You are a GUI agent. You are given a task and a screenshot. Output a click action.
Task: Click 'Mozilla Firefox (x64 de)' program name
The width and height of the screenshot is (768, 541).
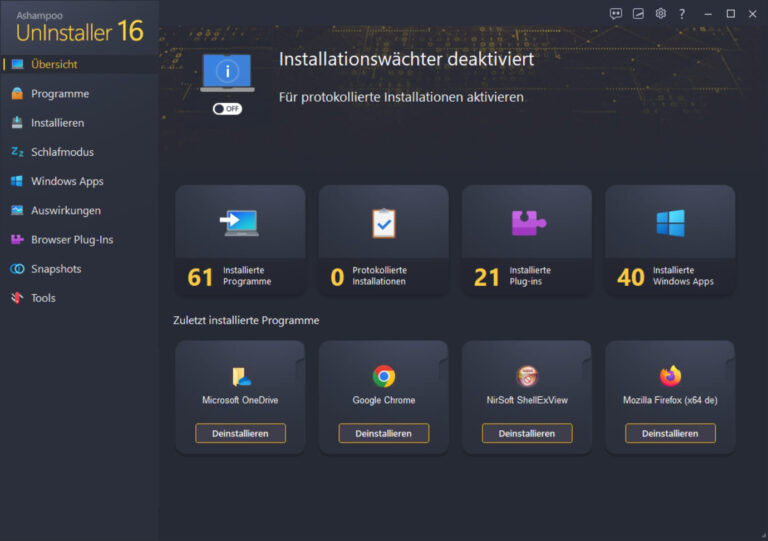click(670, 400)
